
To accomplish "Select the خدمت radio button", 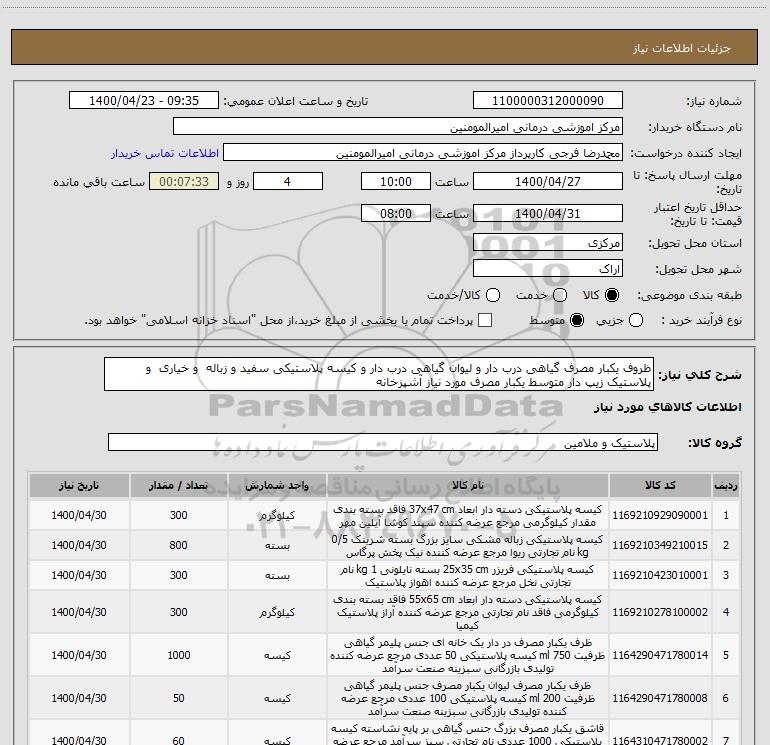I will coord(560,295).
